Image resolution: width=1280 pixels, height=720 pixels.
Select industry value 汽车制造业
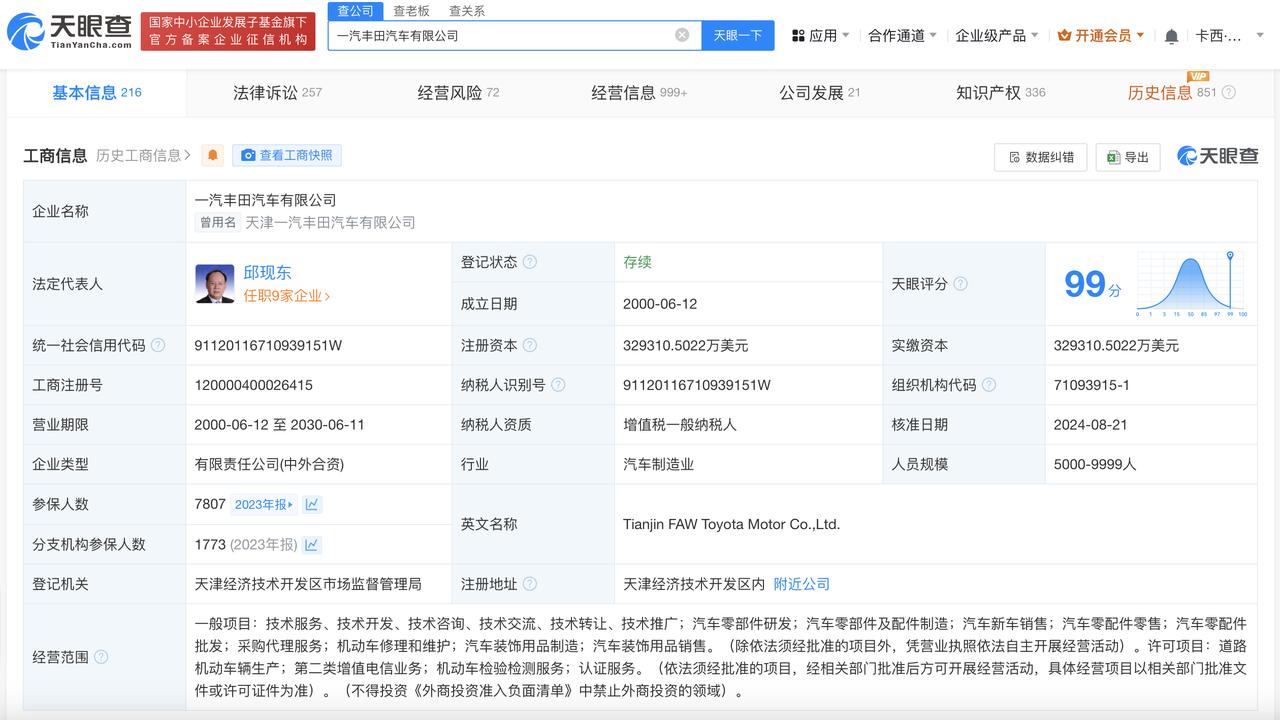[x=658, y=464]
